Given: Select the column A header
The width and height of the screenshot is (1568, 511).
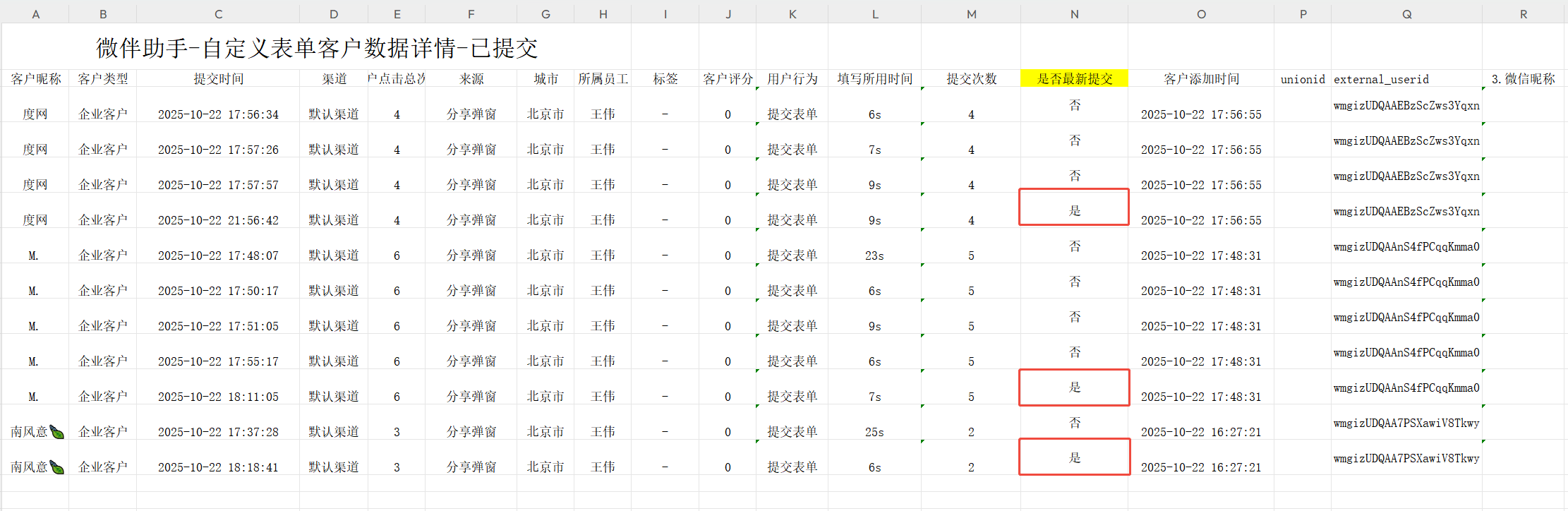Looking at the screenshot, I should click(35, 14).
